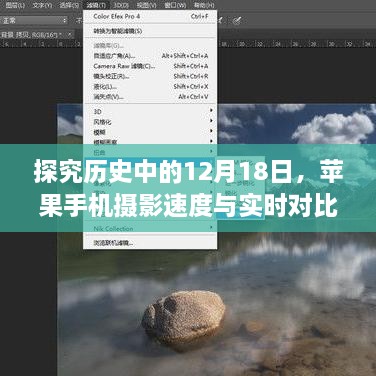376x376 pixels.
Task: Close the 背景 拷贝 document tab
Action: coord(70,34)
